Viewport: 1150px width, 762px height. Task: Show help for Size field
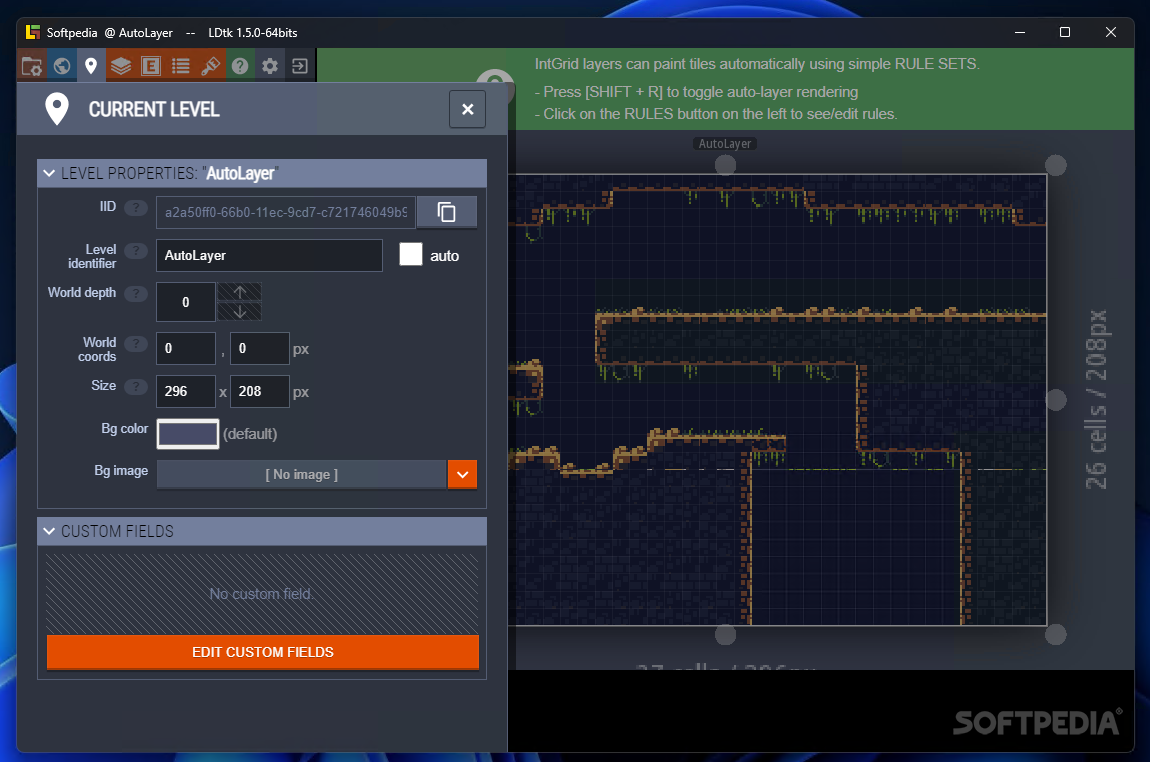pyautogui.click(x=136, y=387)
